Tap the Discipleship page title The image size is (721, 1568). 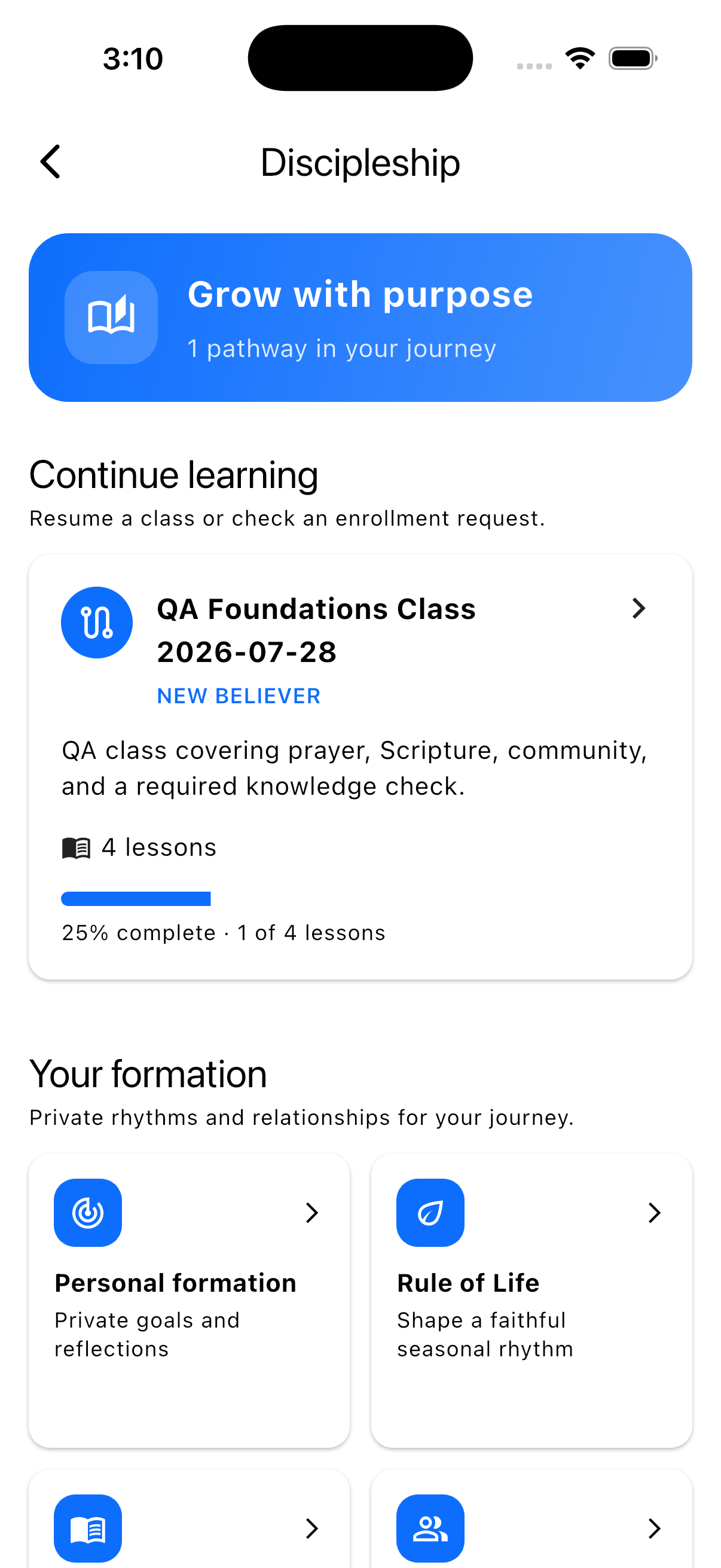[x=360, y=163]
